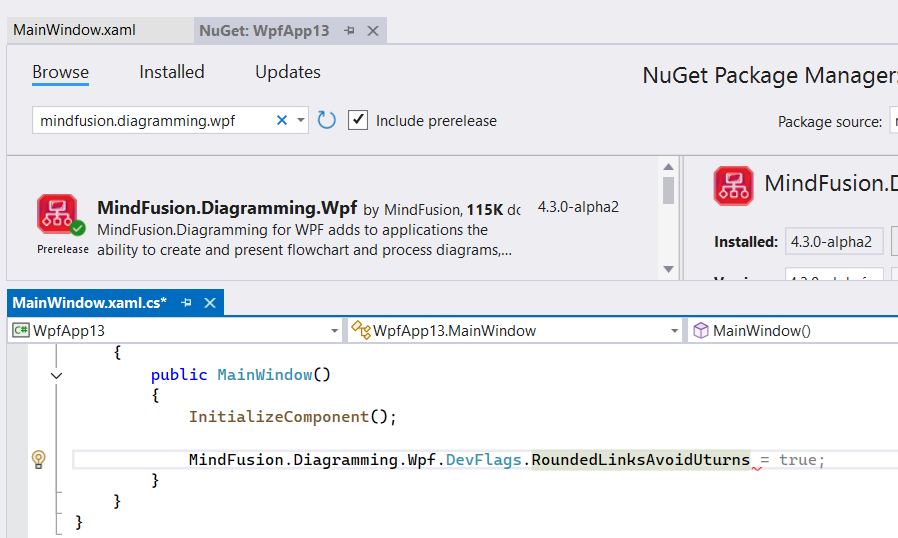Click inside the package search field
The image size is (898, 538).
[x=150, y=121]
